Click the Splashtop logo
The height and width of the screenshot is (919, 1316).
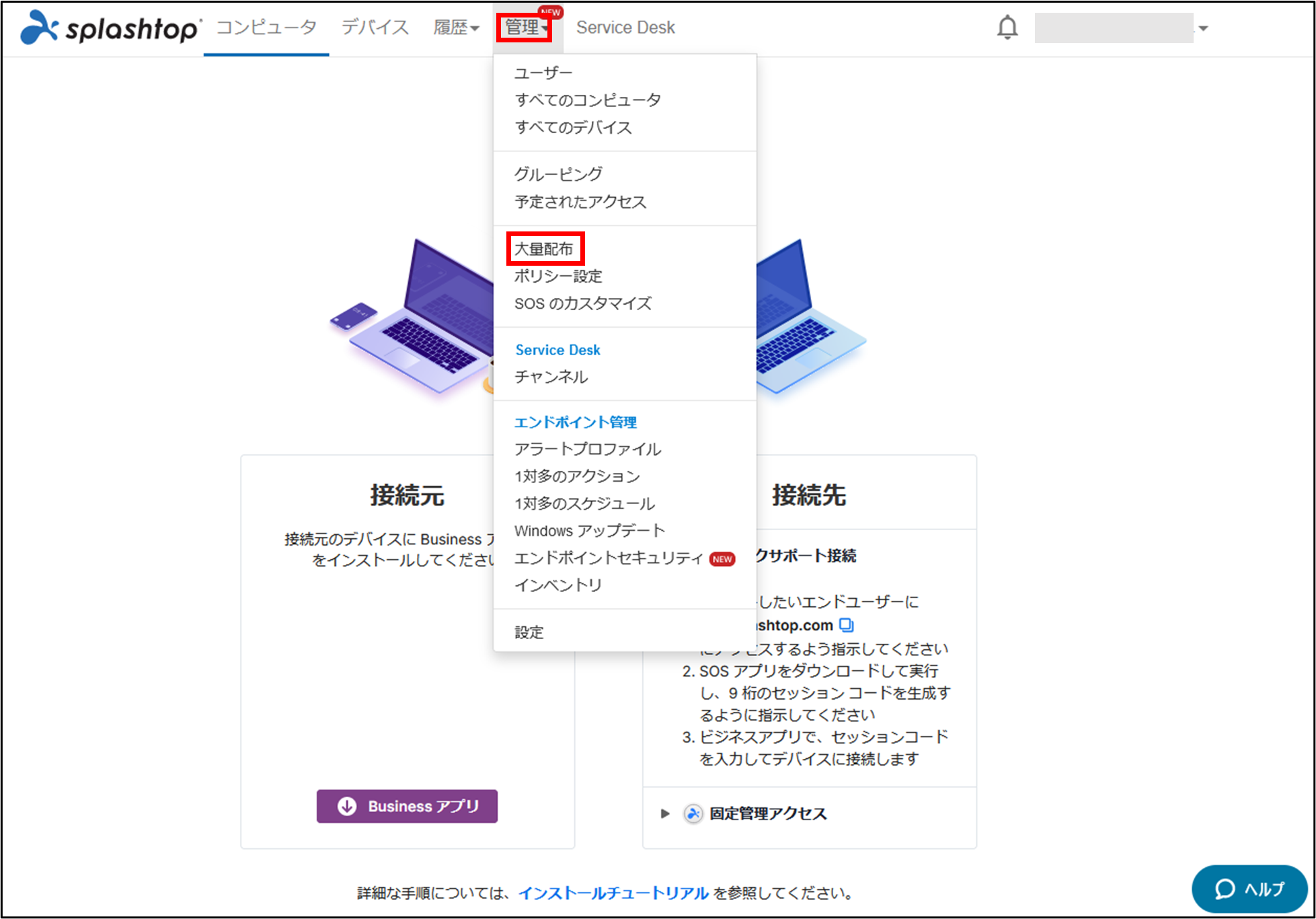coord(110,28)
